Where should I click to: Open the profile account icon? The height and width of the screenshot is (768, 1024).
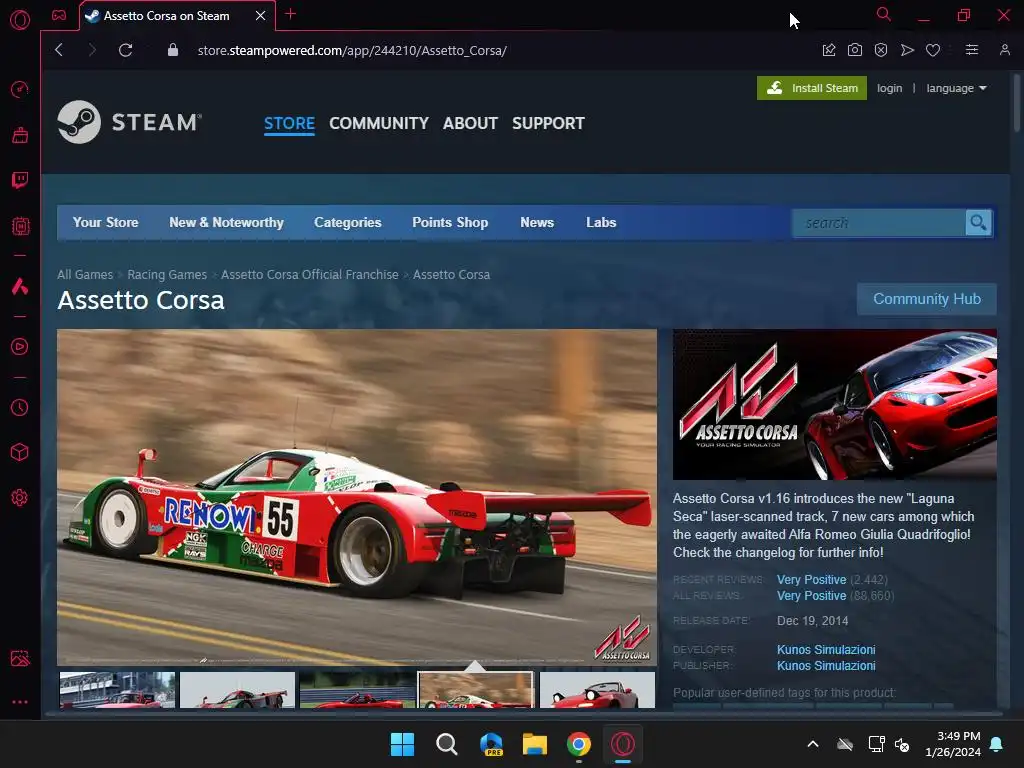(1004, 50)
